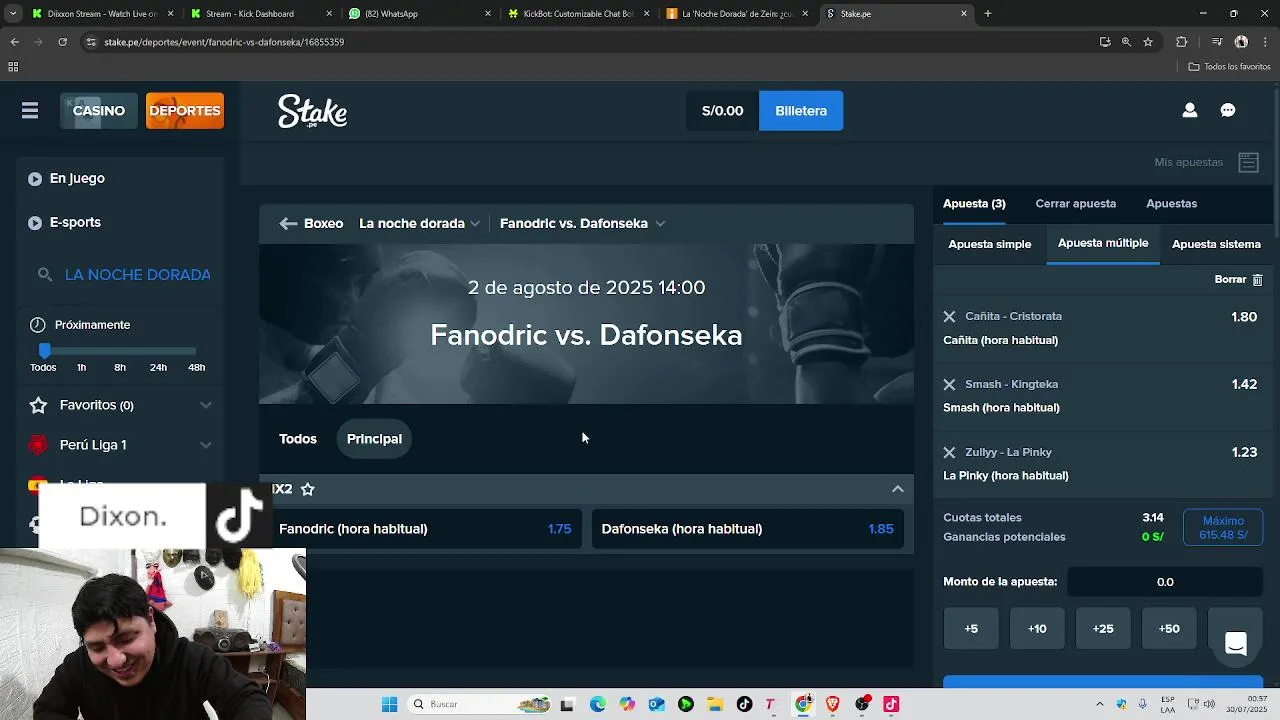Add +50 to bet amount
Viewport: 1280px width, 720px height.
coord(1169,629)
